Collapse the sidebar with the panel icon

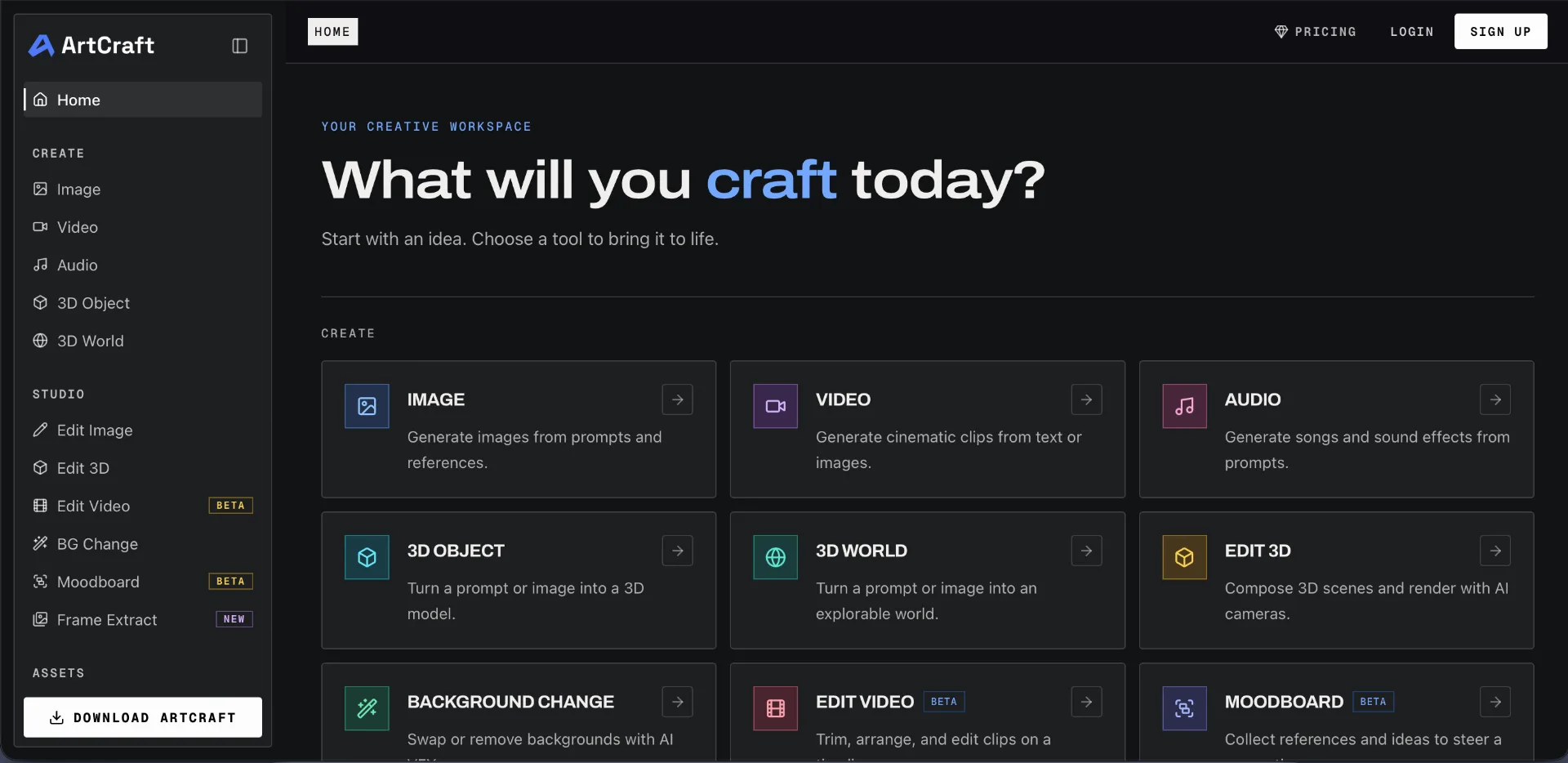coord(239,46)
